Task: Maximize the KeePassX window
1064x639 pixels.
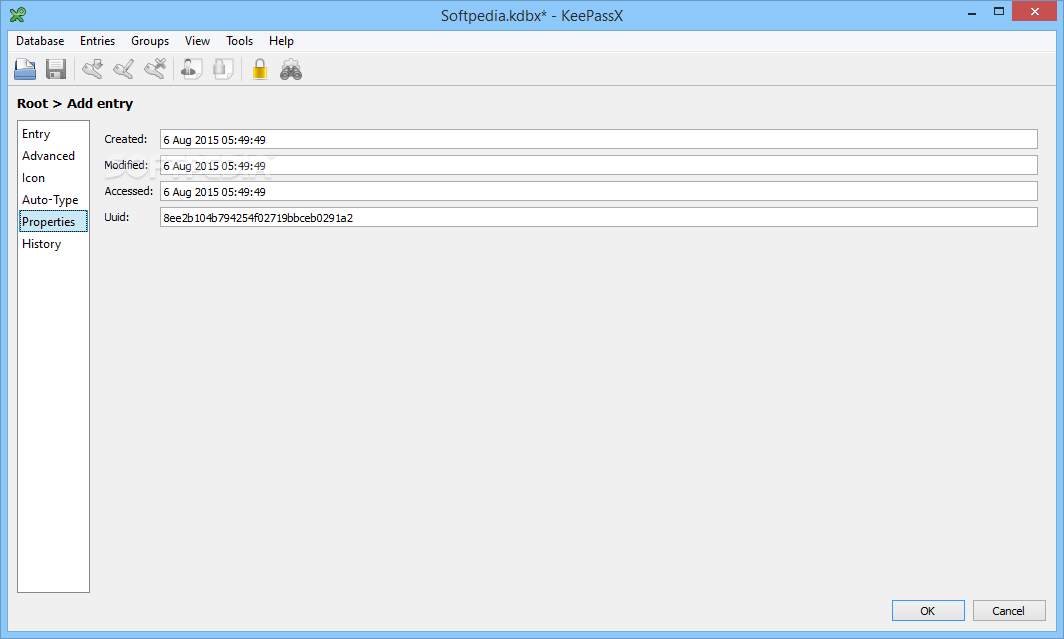Action: tap(998, 12)
